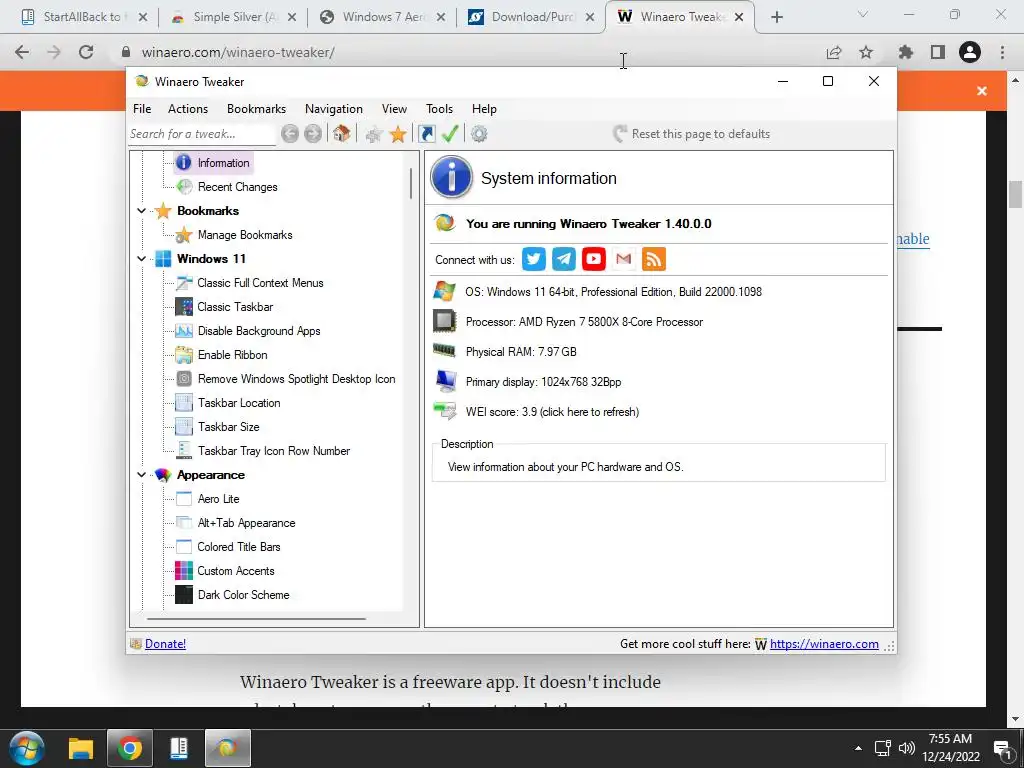
Task: Select Classic Full Context Menus
Action: coord(260,283)
